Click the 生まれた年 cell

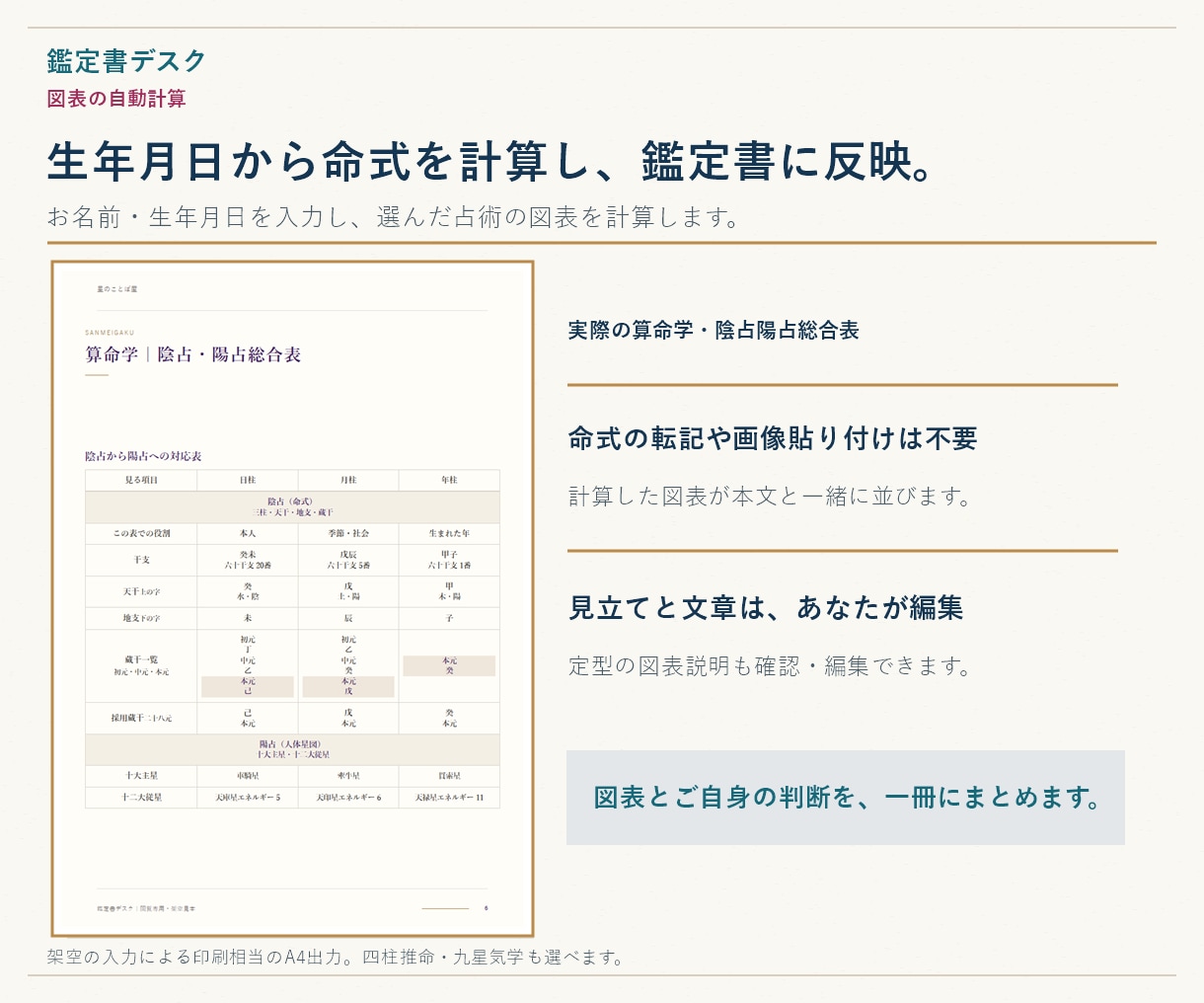click(449, 533)
